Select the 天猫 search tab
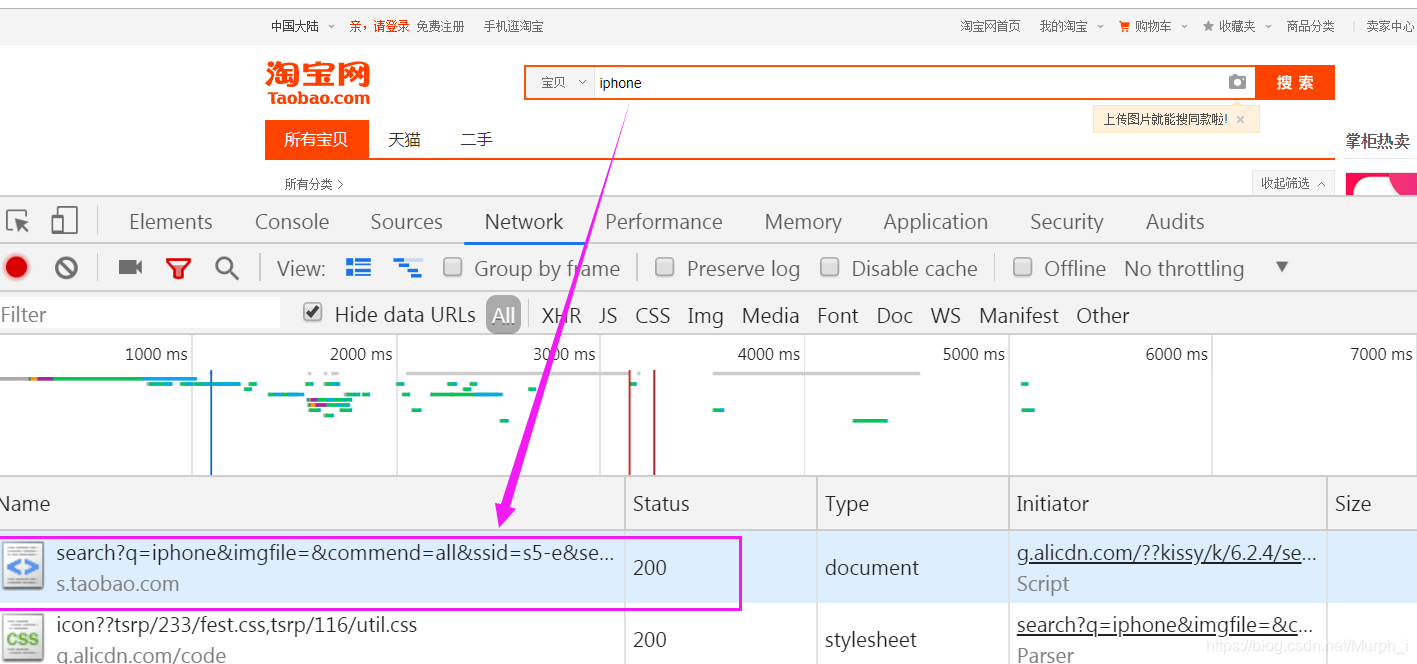This screenshot has height=664, width=1417. 405,139
